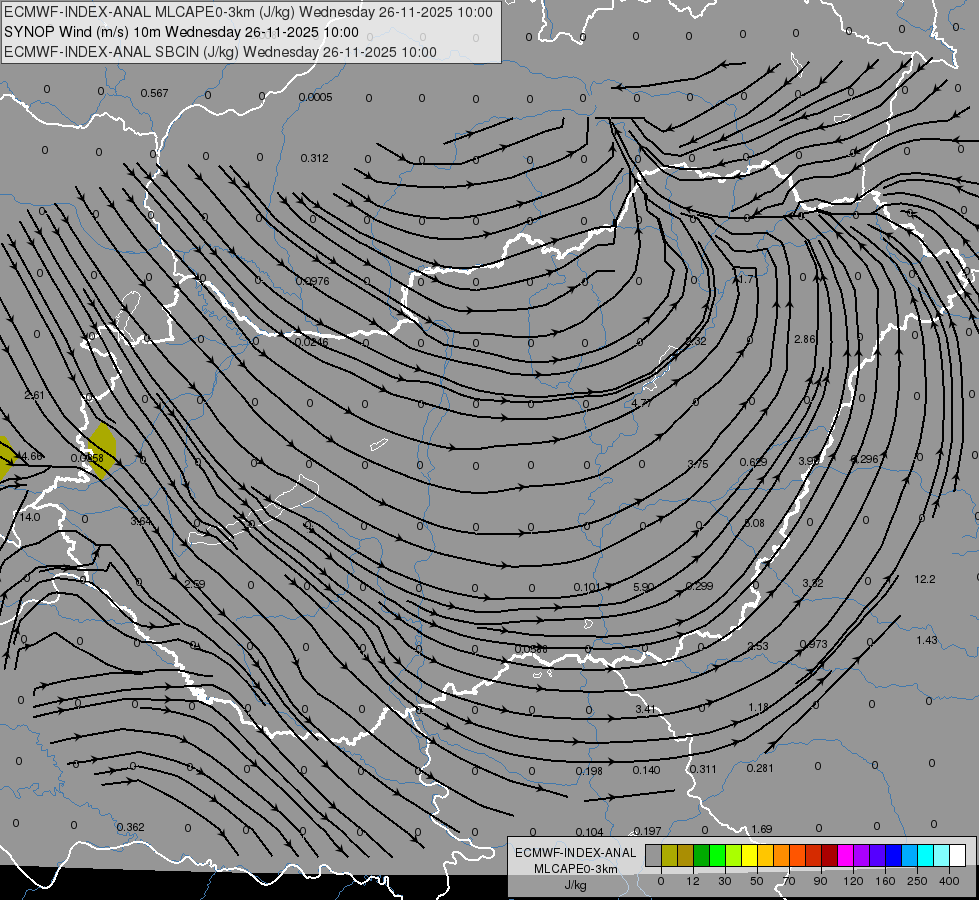
Task: Click the map value 0.0005
Action: (x=315, y=97)
